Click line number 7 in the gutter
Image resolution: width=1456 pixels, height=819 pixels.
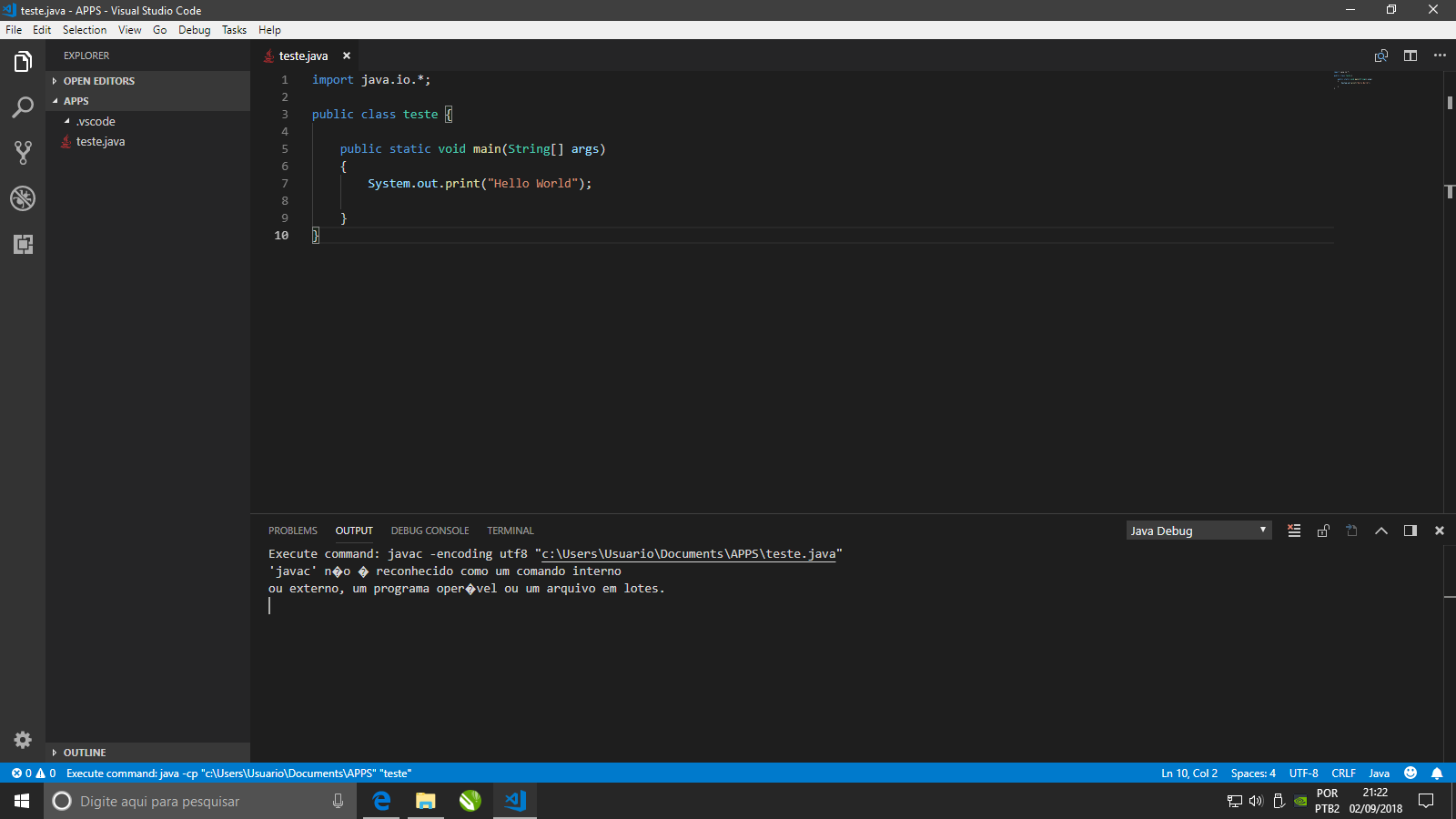[x=285, y=184]
